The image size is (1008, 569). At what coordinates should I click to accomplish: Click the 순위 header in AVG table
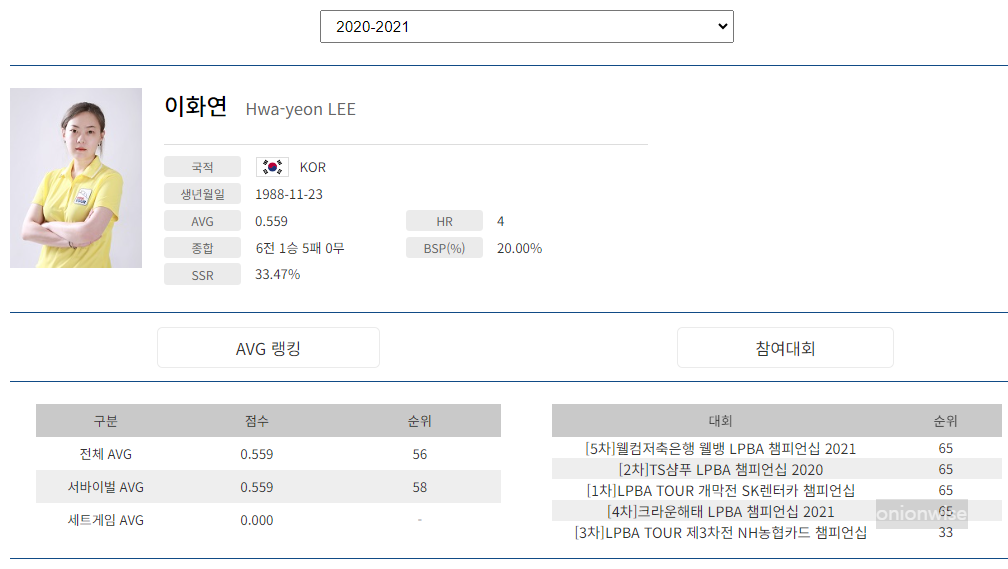(x=420, y=421)
